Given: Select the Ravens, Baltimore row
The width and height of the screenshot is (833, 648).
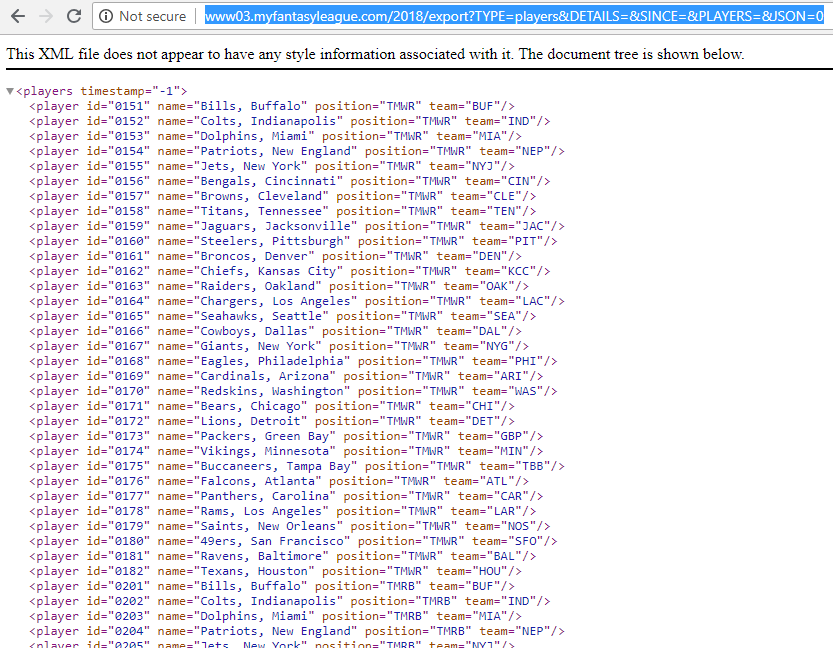Looking at the screenshot, I should pyautogui.click(x=283, y=556).
